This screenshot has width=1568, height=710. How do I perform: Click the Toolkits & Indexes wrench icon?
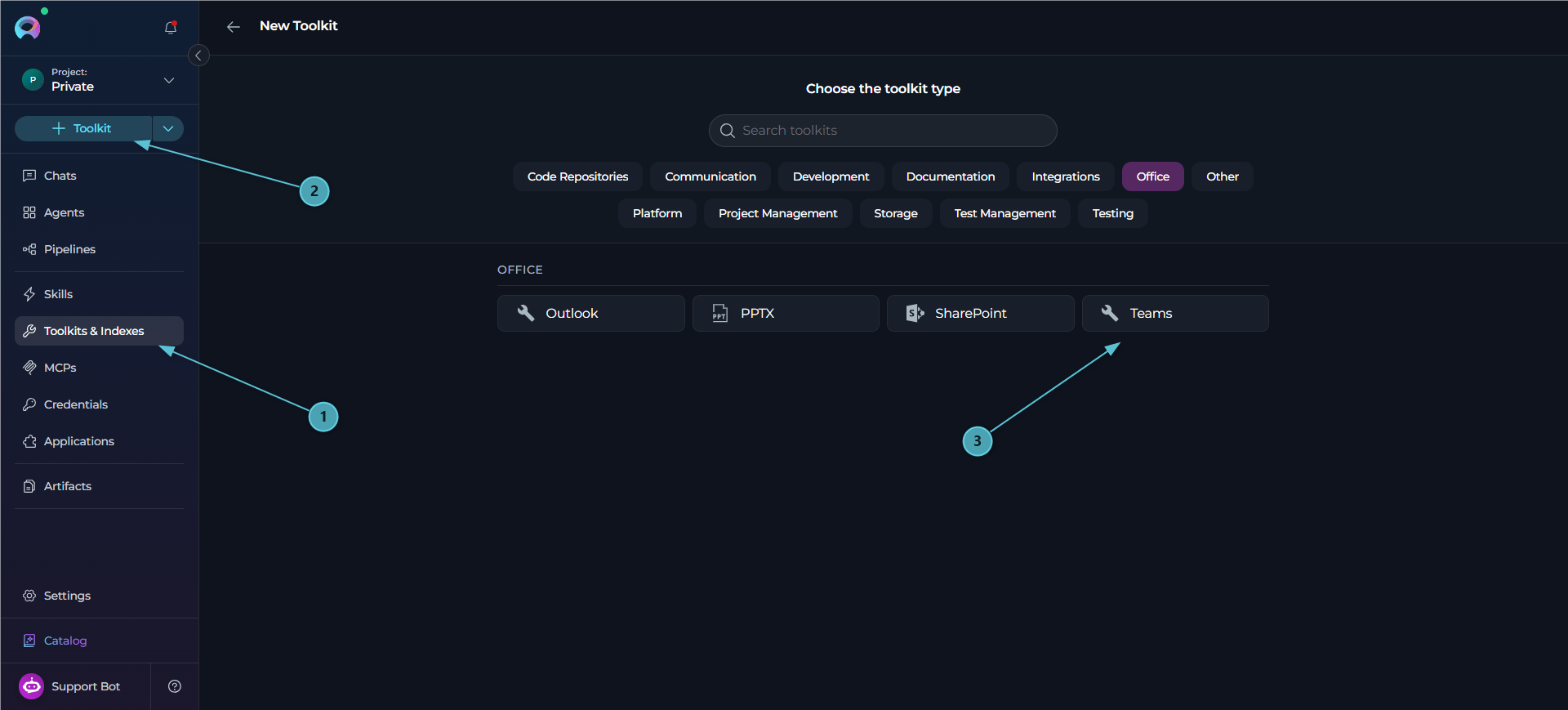(x=29, y=331)
